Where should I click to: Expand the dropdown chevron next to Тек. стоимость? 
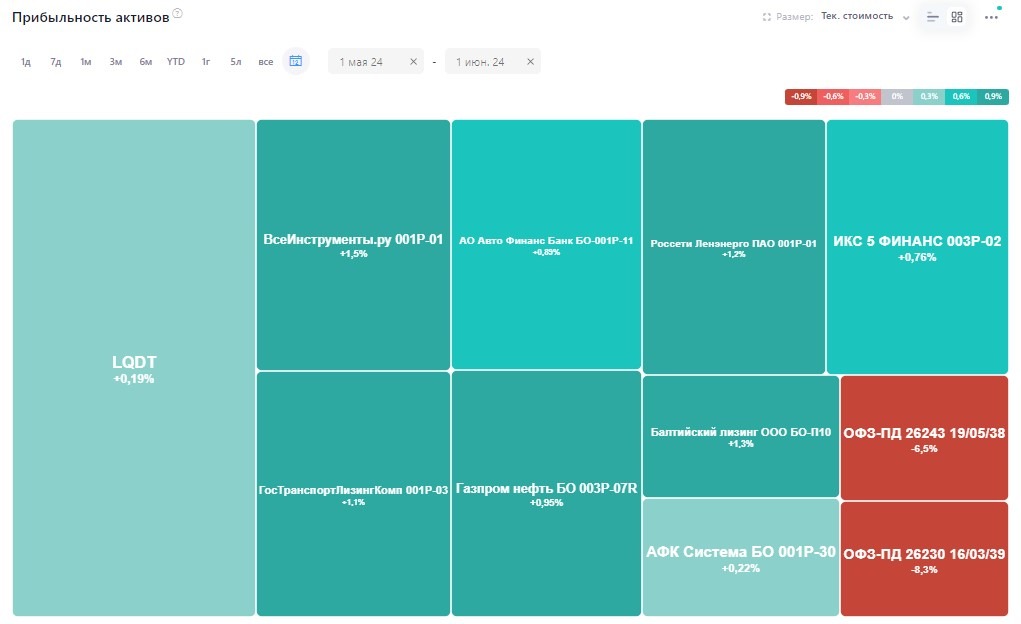(906, 18)
